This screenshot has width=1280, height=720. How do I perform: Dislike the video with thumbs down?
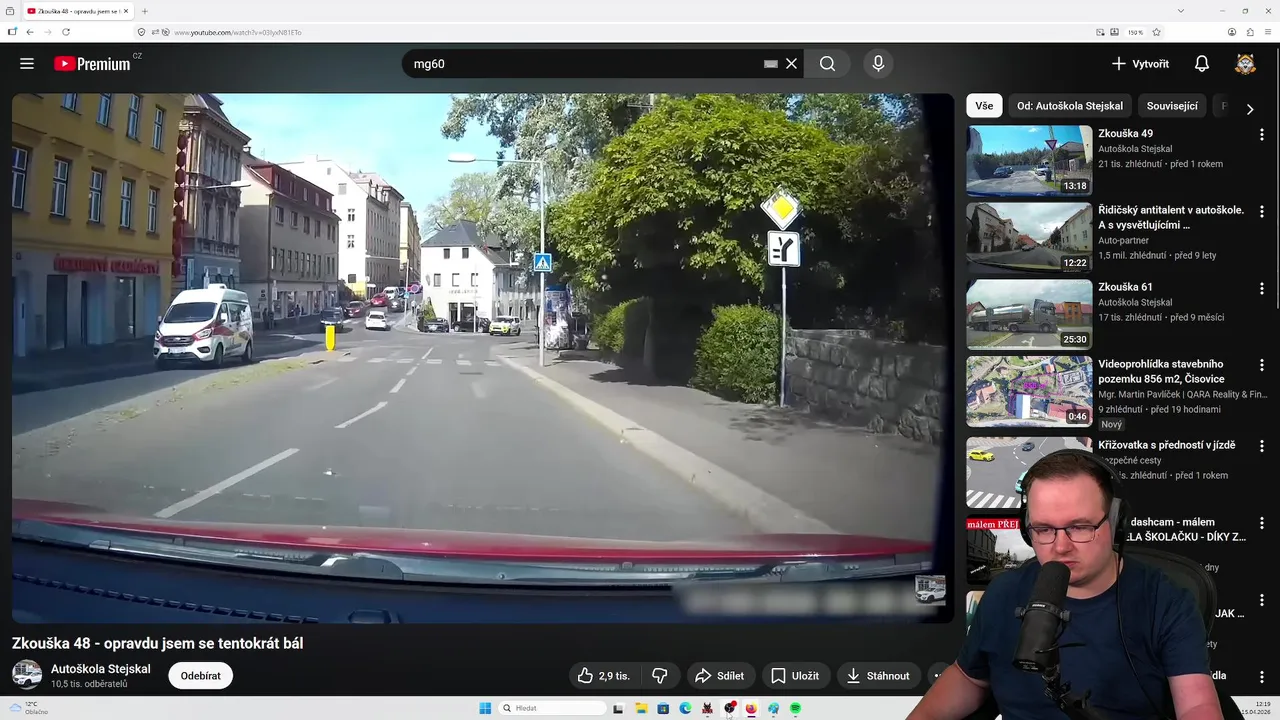660,676
